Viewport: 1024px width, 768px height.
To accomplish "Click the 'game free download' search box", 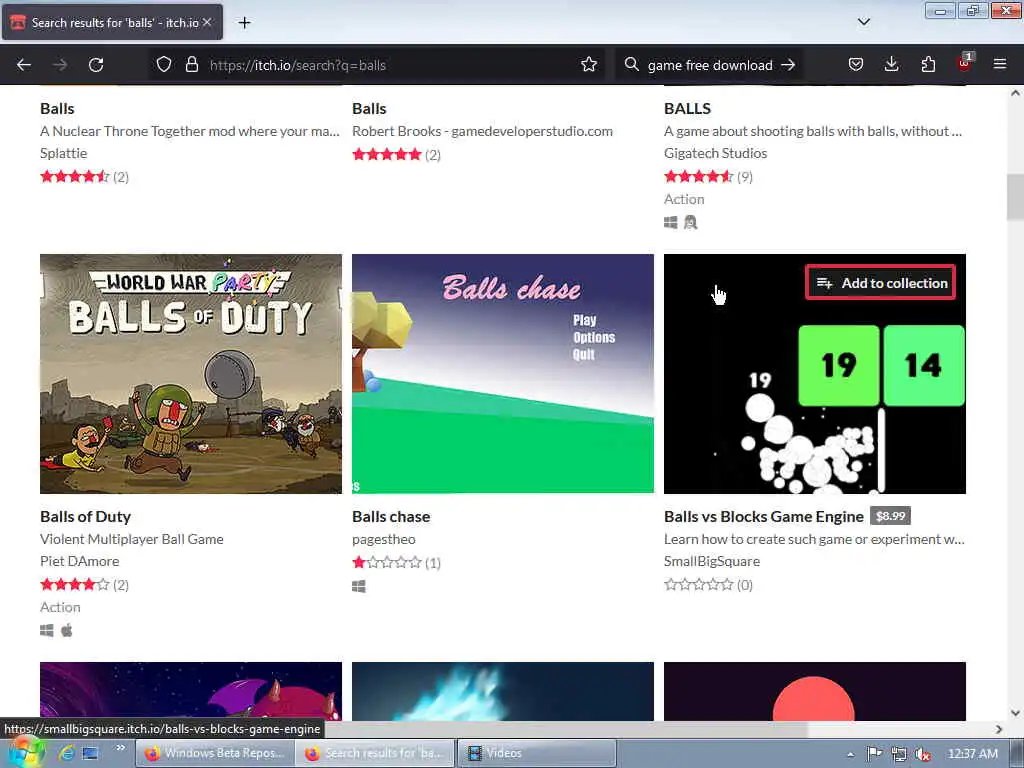I will click(710, 65).
